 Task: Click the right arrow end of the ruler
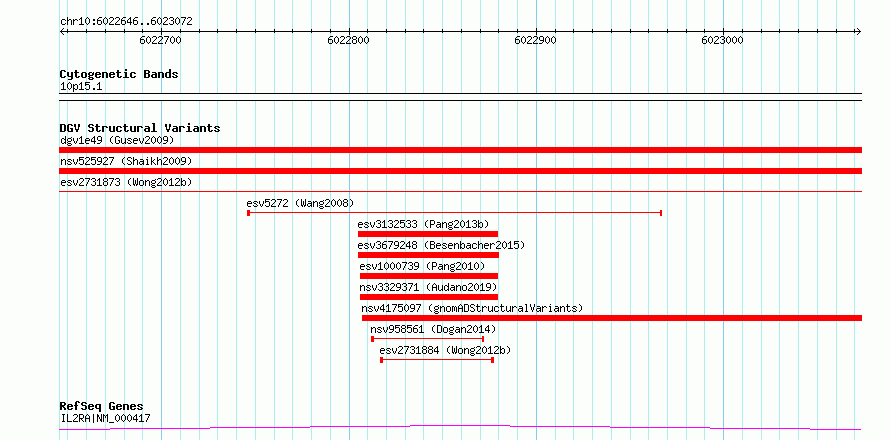(x=859, y=31)
